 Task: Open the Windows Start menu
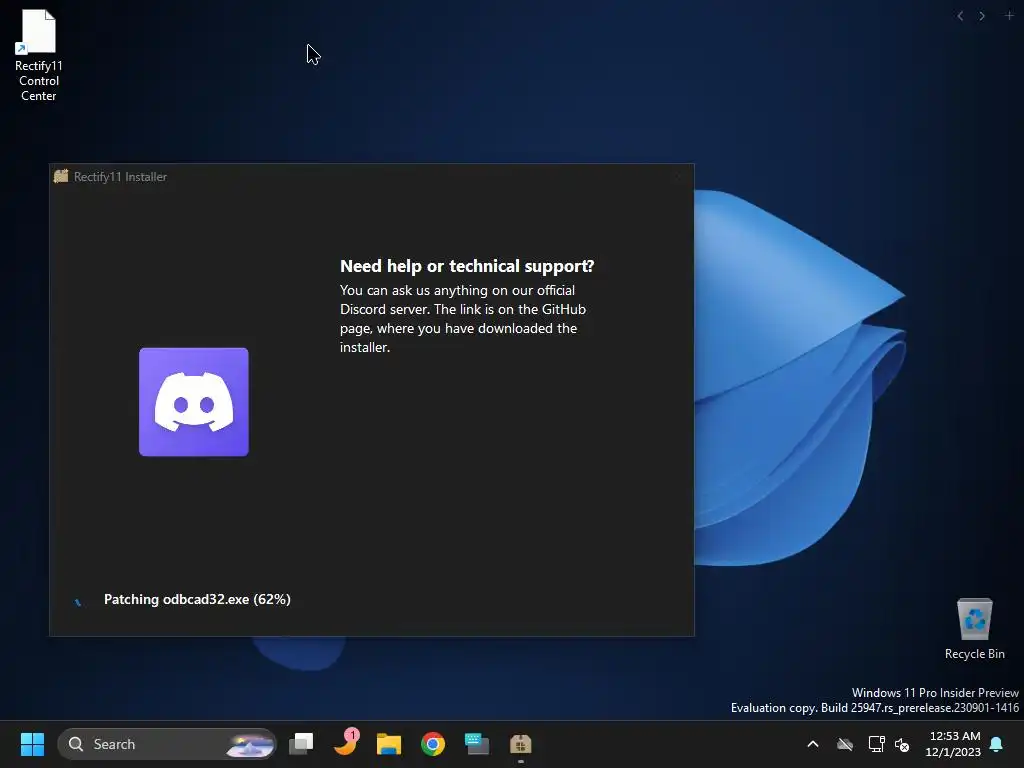point(32,744)
